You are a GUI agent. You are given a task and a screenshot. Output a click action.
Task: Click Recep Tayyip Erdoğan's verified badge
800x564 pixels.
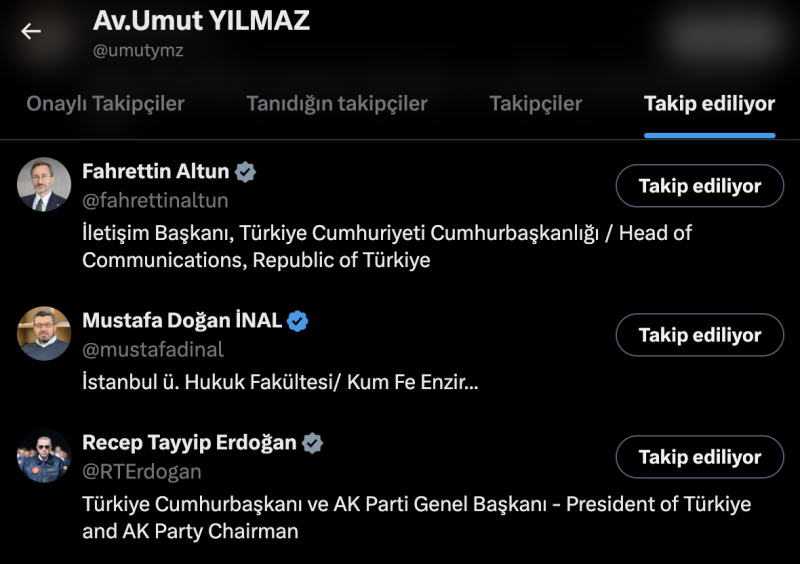tap(313, 443)
